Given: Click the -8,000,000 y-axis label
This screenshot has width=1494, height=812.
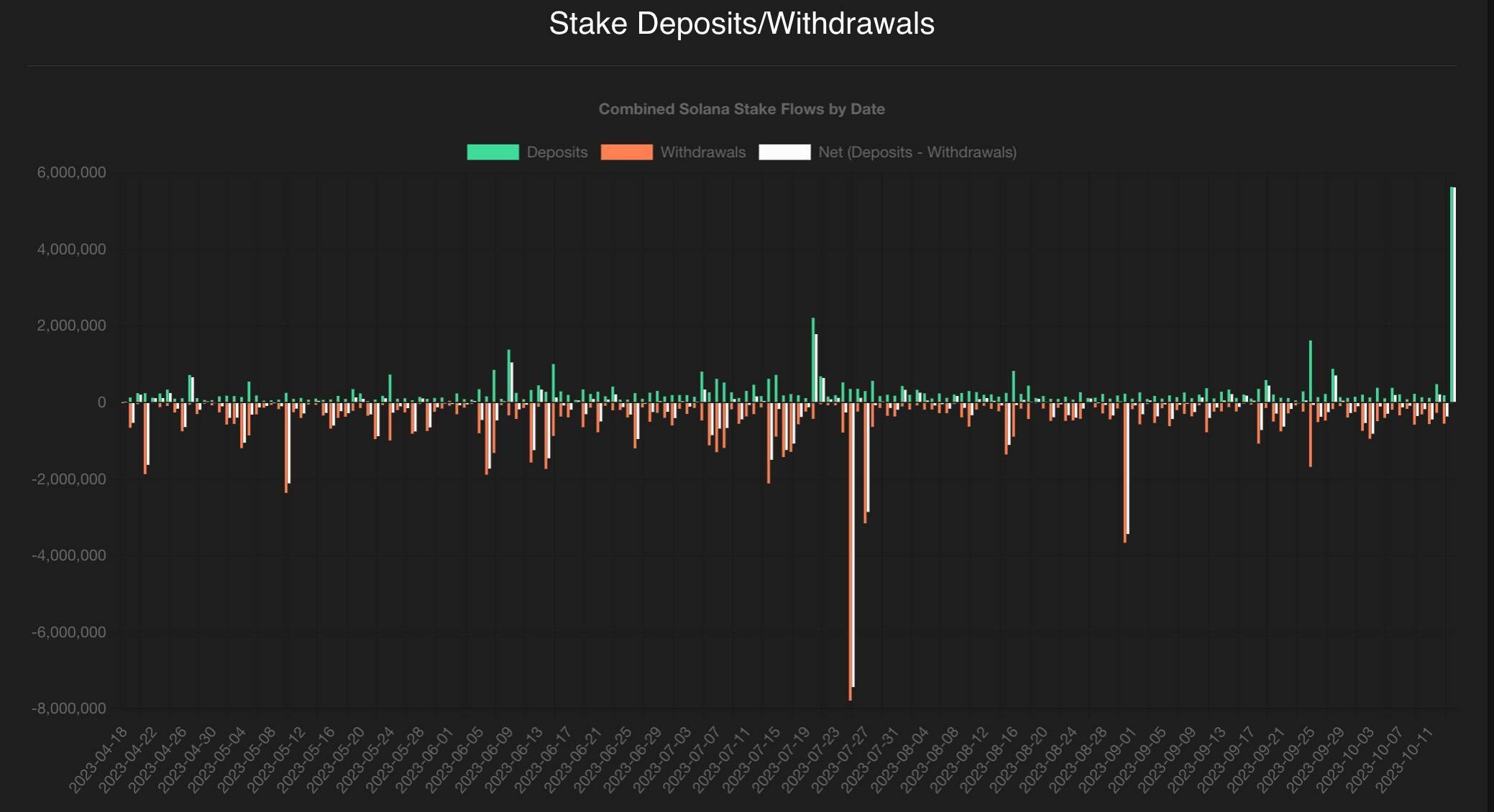Looking at the screenshot, I should pyautogui.click(x=68, y=709).
